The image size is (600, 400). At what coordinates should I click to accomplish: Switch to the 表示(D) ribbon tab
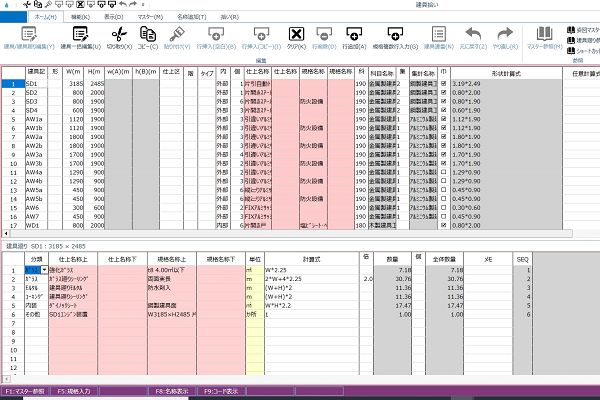coord(114,17)
